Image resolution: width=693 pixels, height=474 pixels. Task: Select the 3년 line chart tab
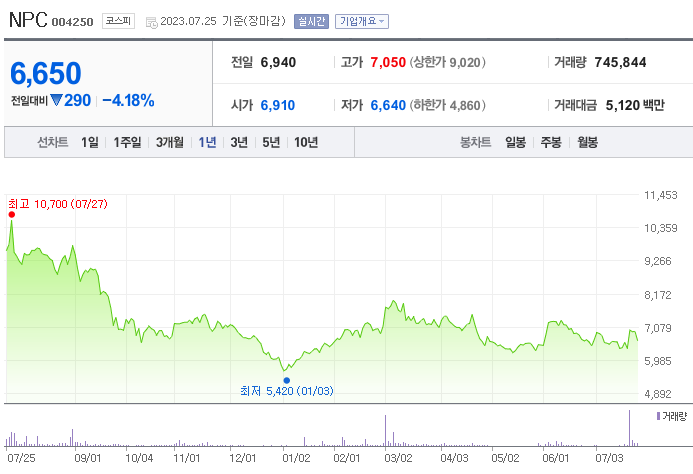(x=239, y=142)
